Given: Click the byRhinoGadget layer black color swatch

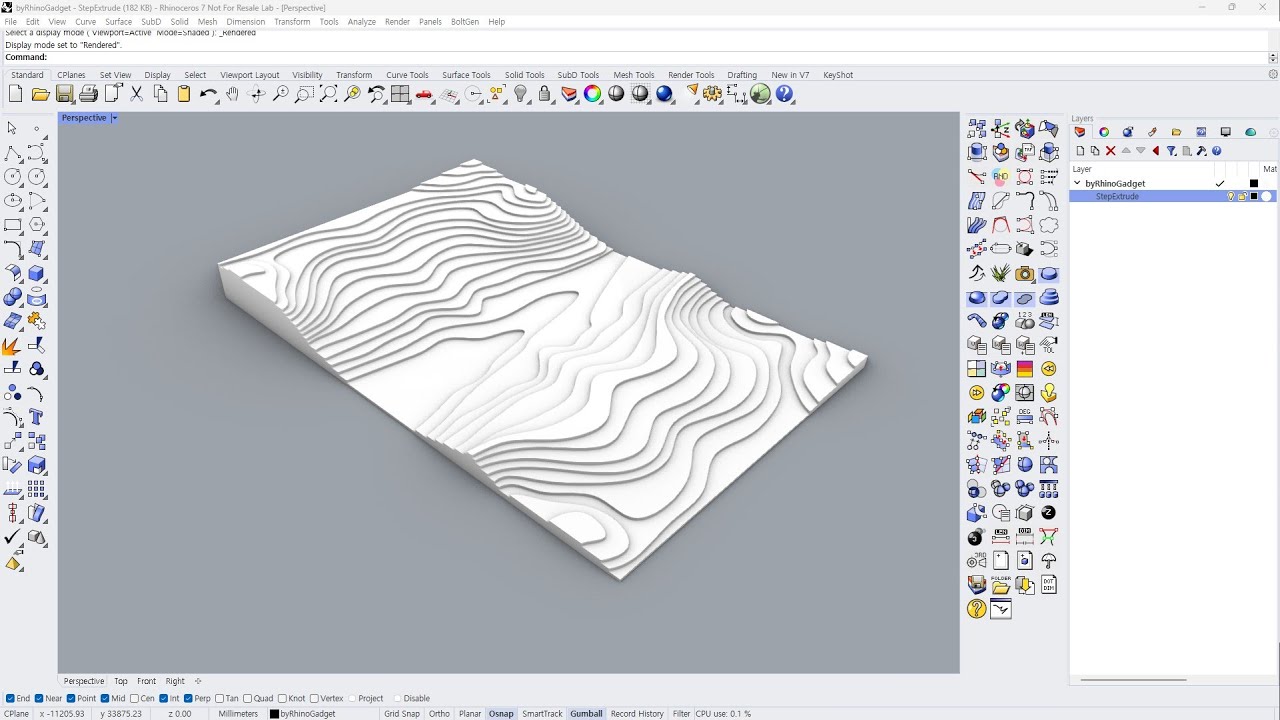Looking at the screenshot, I should (1254, 184).
